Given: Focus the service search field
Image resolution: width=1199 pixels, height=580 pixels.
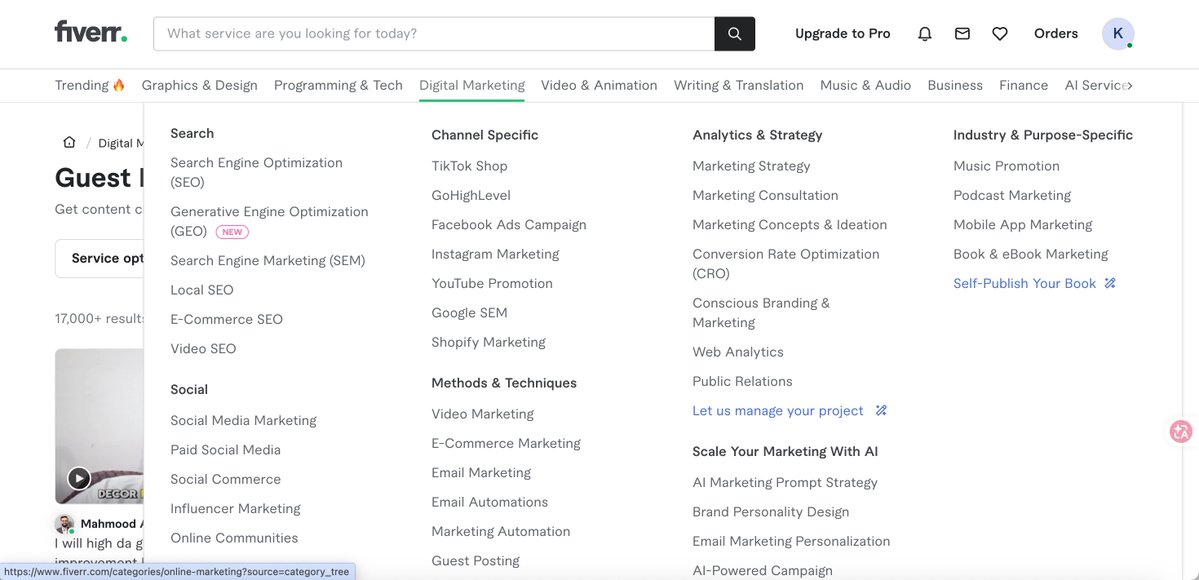Looking at the screenshot, I should (x=434, y=34).
